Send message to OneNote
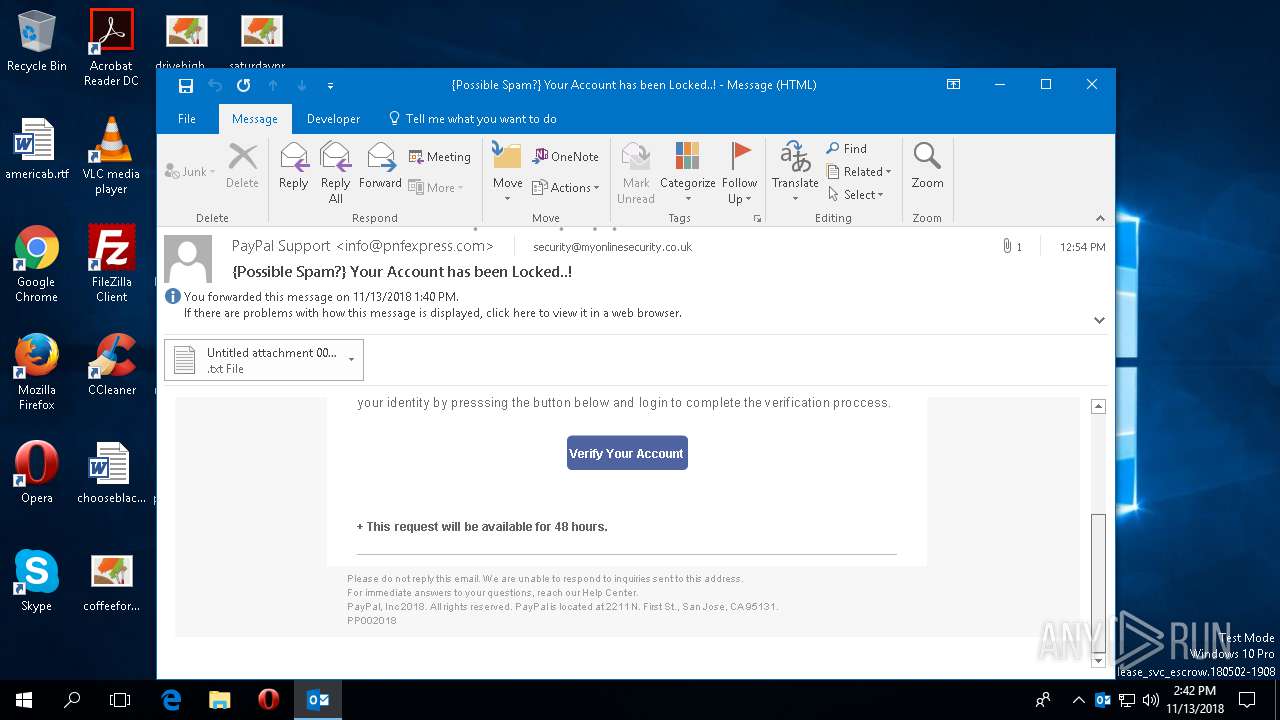Image resolution: width=1280 pixels, height=720 pixels. click(566, 157)
